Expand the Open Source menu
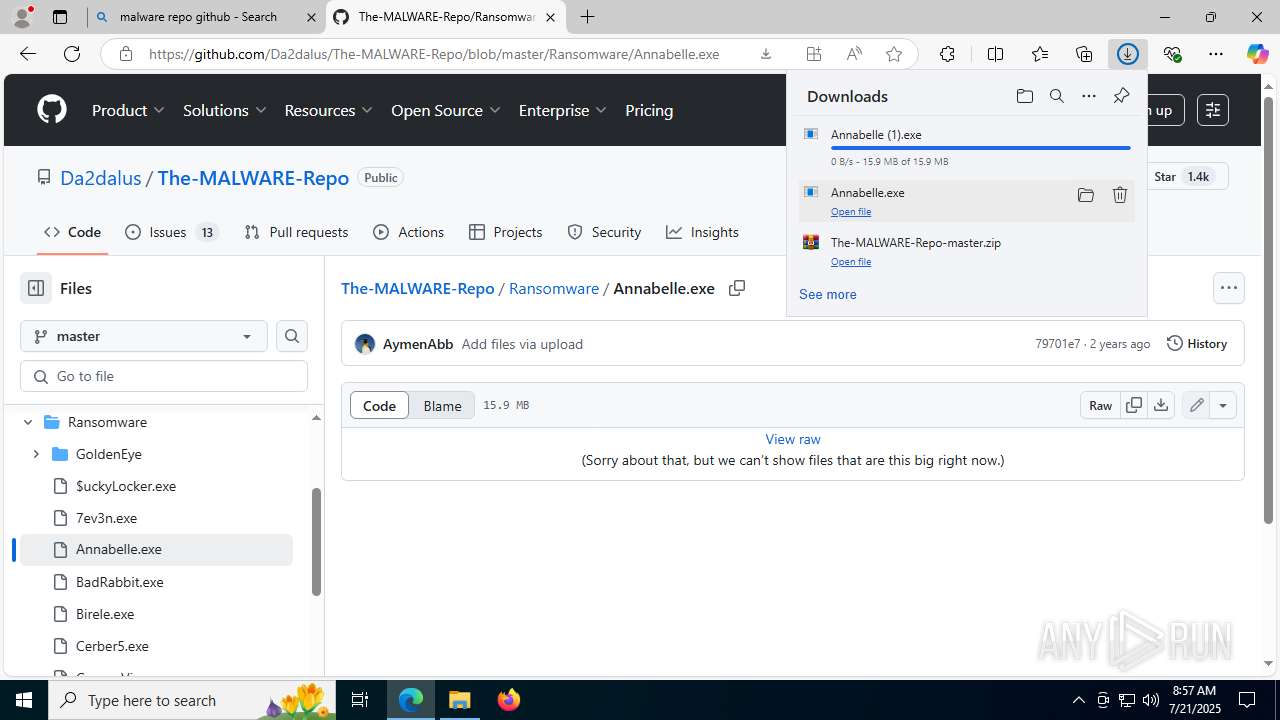The height and width of the screenshot is (720, 1280). (x=446, y=110)
